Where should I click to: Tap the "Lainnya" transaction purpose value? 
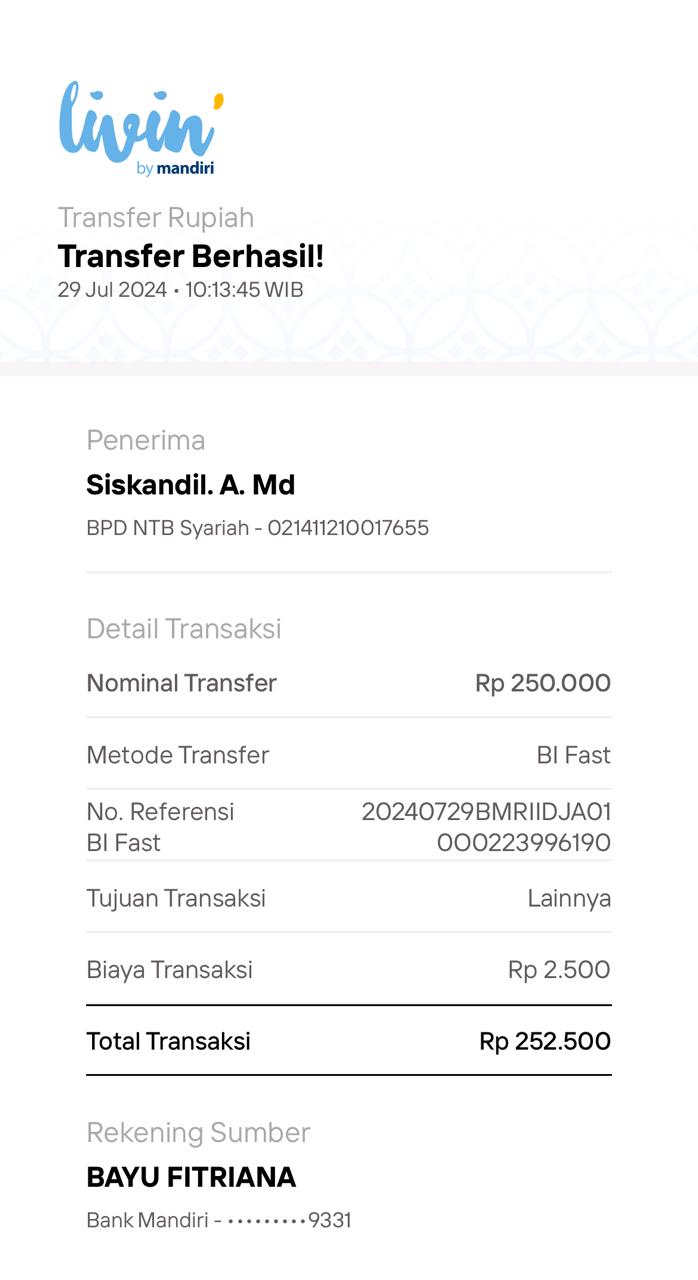(569, 898)
